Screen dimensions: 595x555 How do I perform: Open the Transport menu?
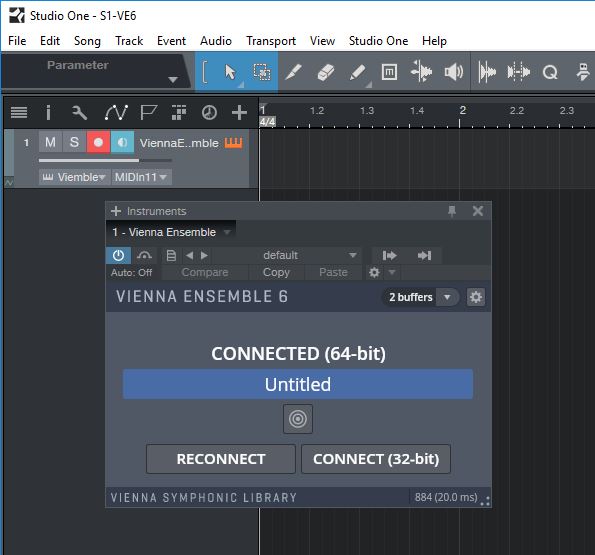271,41
